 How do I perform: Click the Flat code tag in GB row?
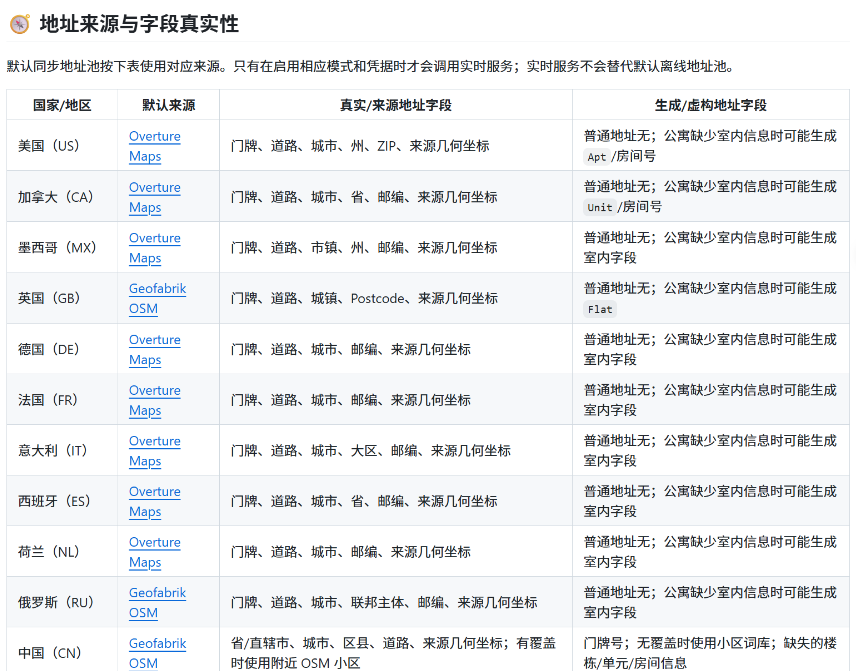pyautogui.click(x=600, y=310)
